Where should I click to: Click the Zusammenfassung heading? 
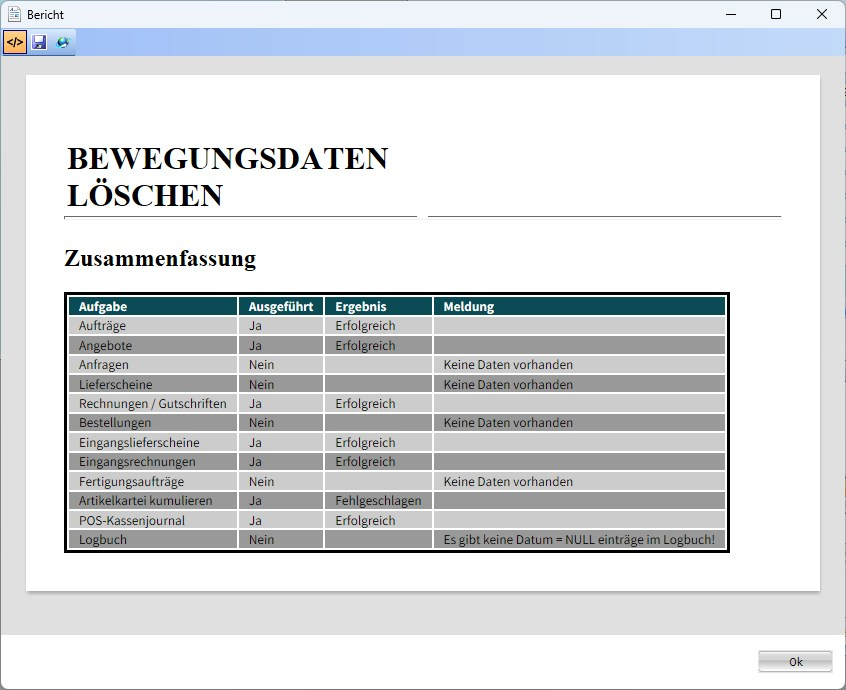click(x=160, y=259)
